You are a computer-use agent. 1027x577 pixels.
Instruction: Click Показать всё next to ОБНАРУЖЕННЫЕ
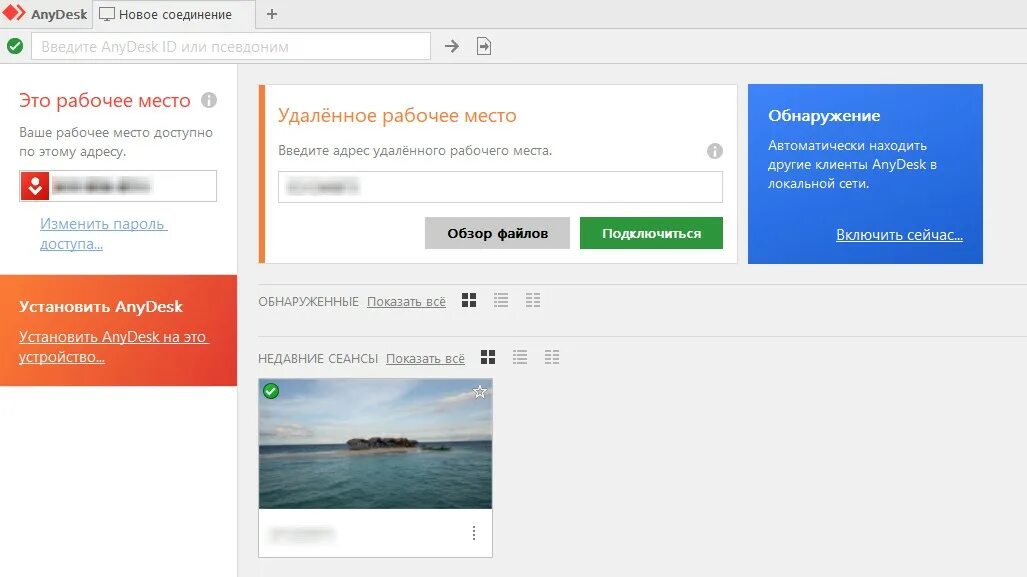406,302
